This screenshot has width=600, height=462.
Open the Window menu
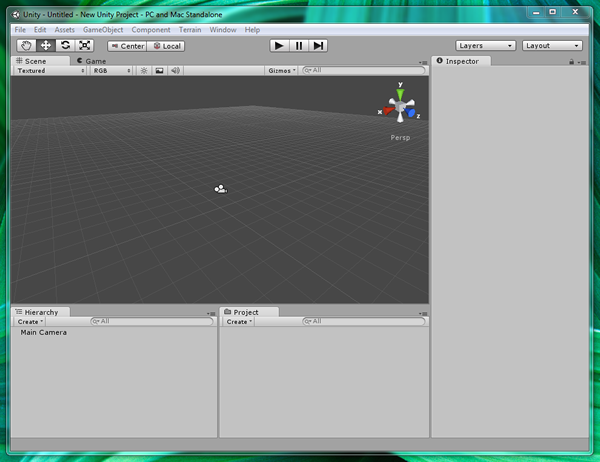click(x=223, y=30)
